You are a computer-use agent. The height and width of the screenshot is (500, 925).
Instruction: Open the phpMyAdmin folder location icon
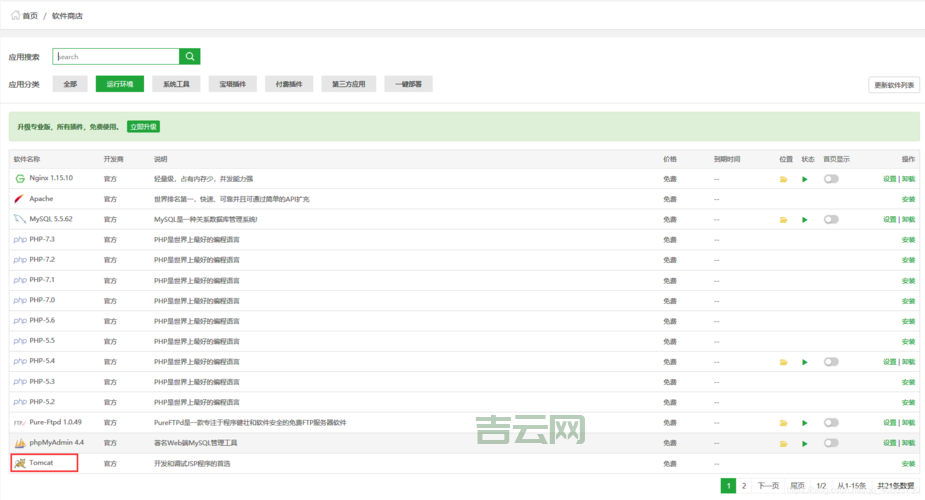click(x=784, y=443)
